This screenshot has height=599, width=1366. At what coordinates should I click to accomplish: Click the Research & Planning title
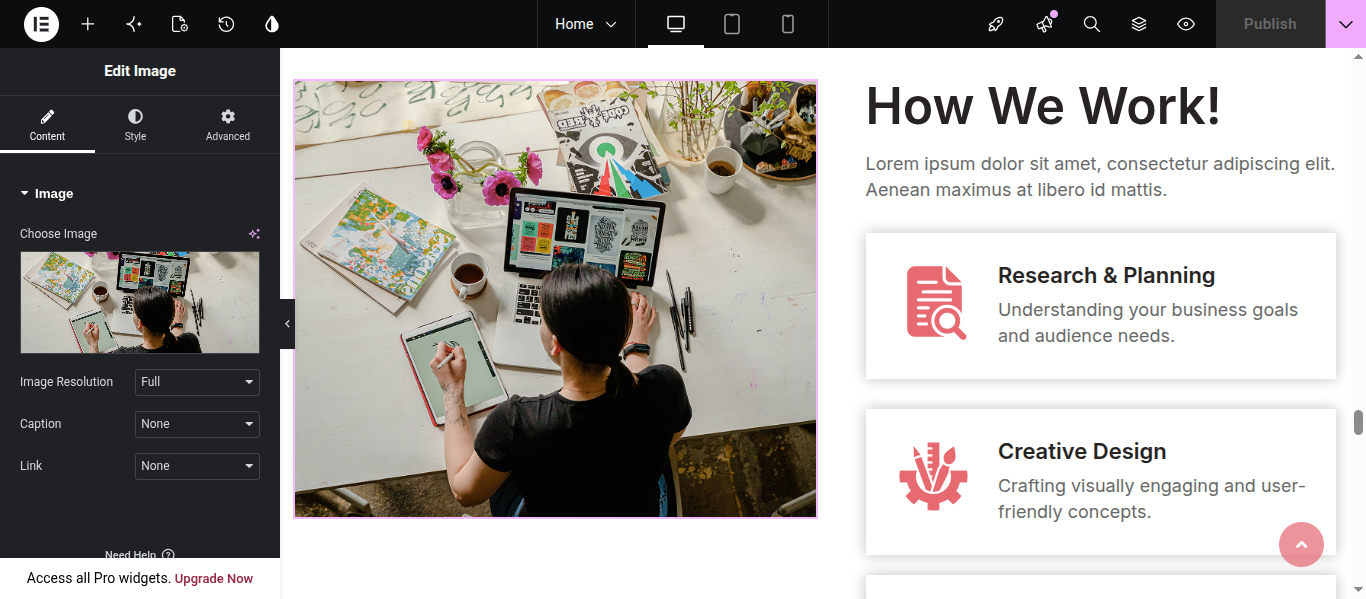coord(1106,276)
